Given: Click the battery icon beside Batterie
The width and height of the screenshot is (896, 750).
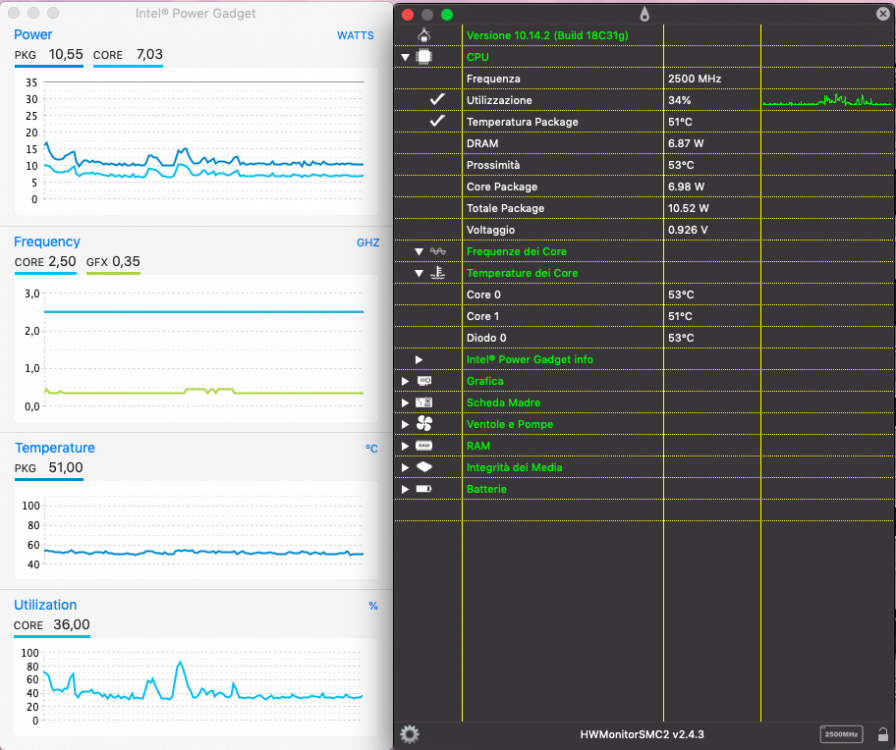Looking at the screenshot, I should (x=424, y=489).
